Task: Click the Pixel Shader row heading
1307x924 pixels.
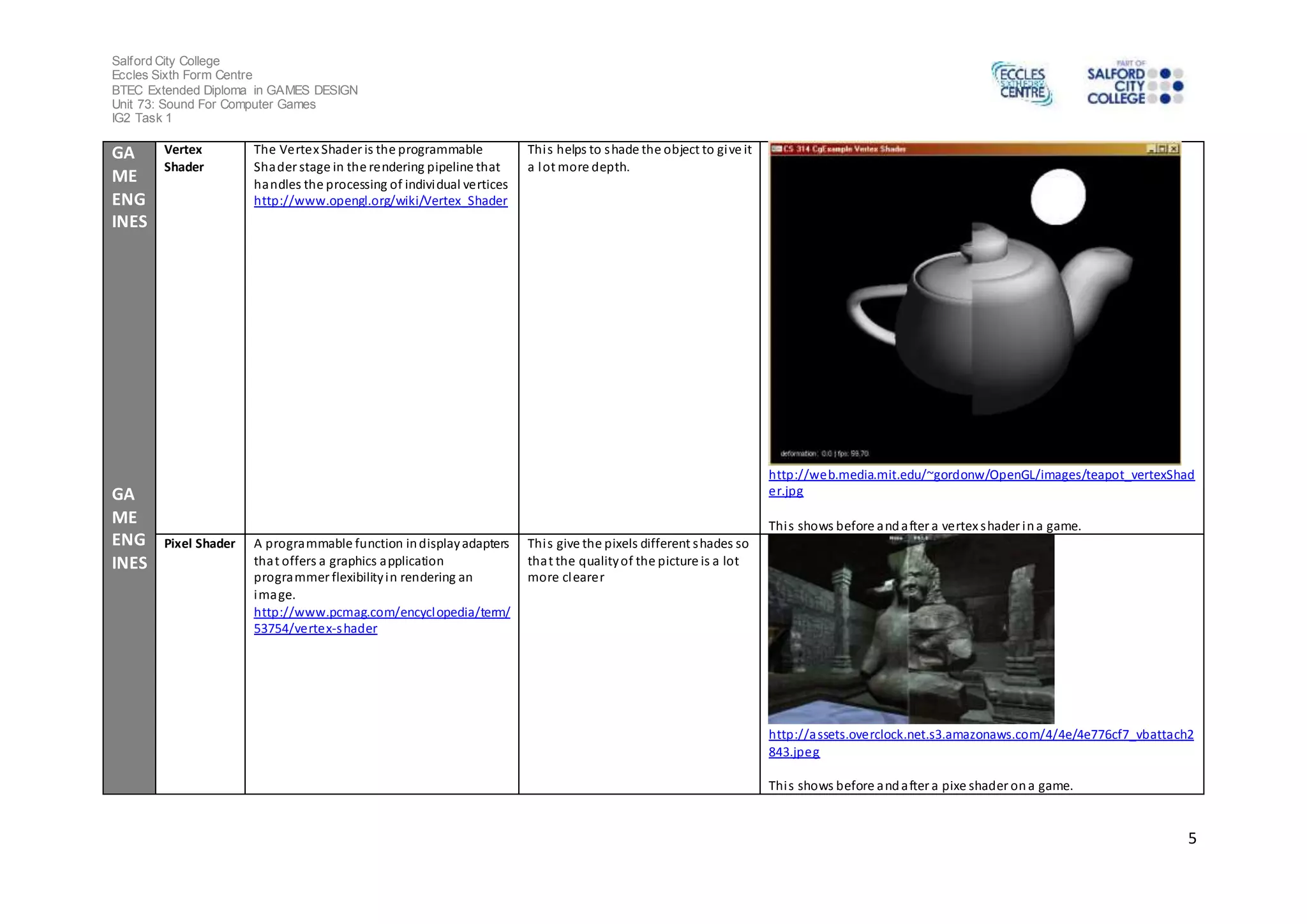Action: coord(200,544)
